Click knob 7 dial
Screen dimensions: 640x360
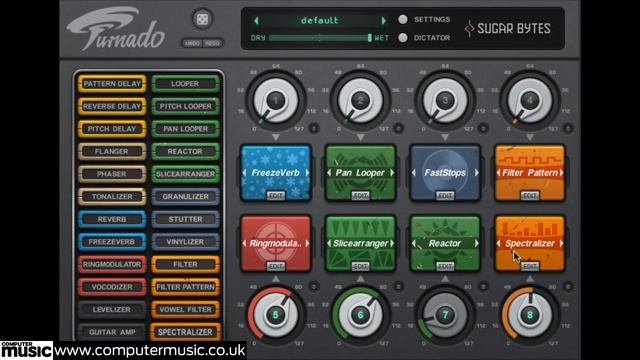tap(445, 315)
